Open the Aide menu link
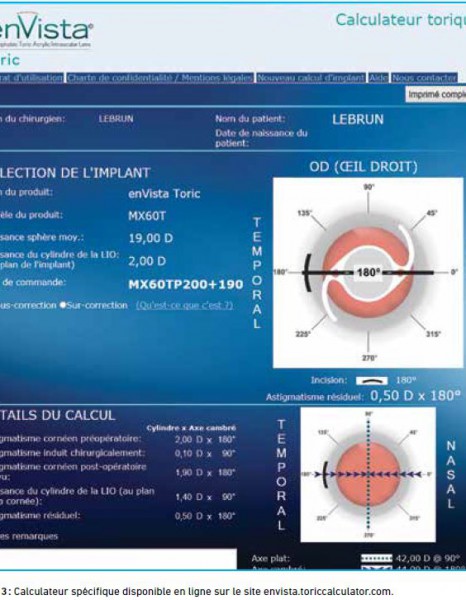 tap(378, 78)
